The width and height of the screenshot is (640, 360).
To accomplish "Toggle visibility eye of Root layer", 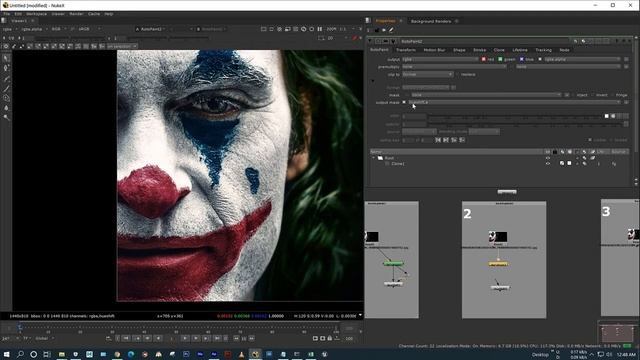I will 548,158.
